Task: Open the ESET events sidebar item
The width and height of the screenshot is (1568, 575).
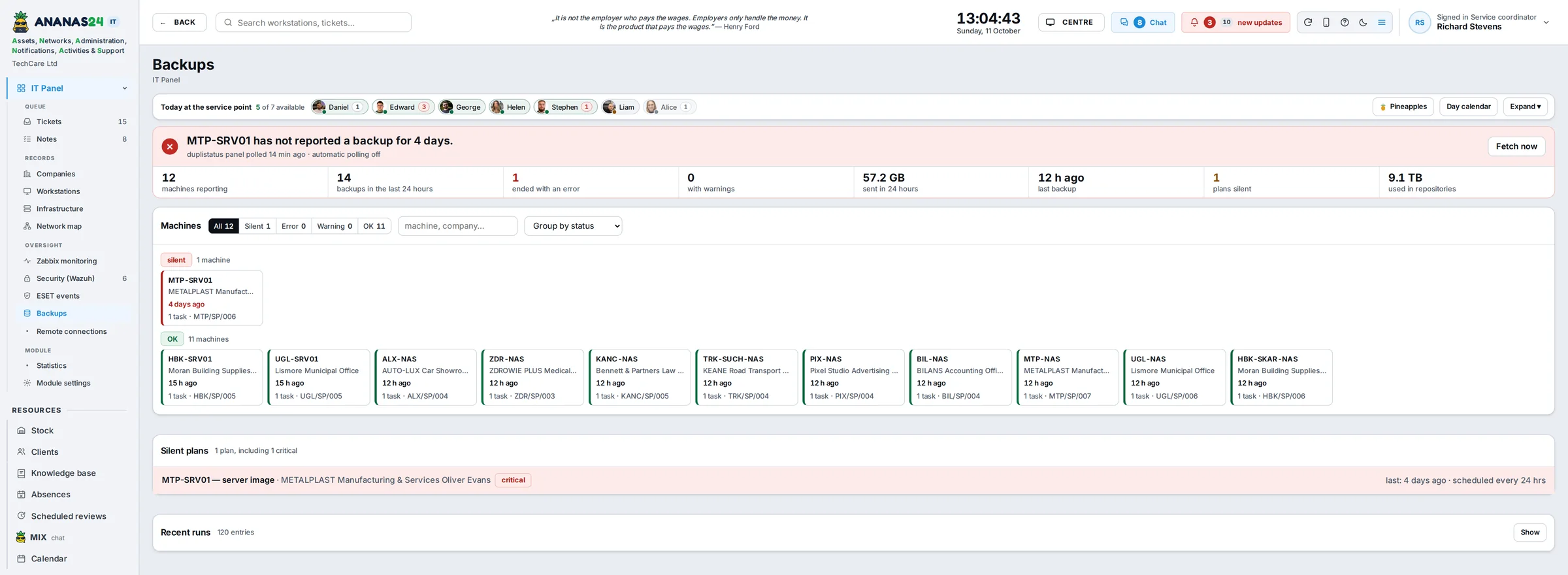Action: click(75, 296)
